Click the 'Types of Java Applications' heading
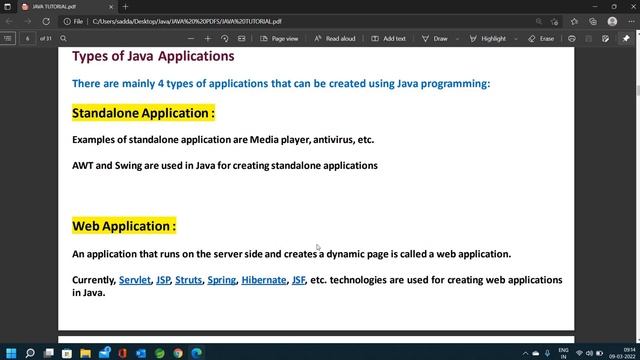The width and height of the screenshot is (640, 360). click(x=153, y=56)
